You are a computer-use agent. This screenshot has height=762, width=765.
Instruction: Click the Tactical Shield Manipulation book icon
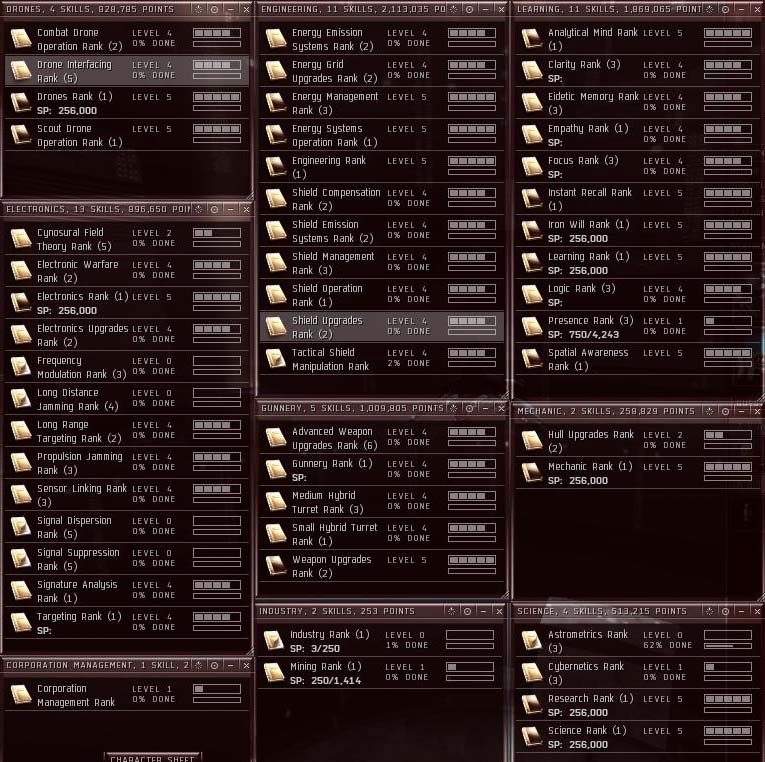click(276, 359)
